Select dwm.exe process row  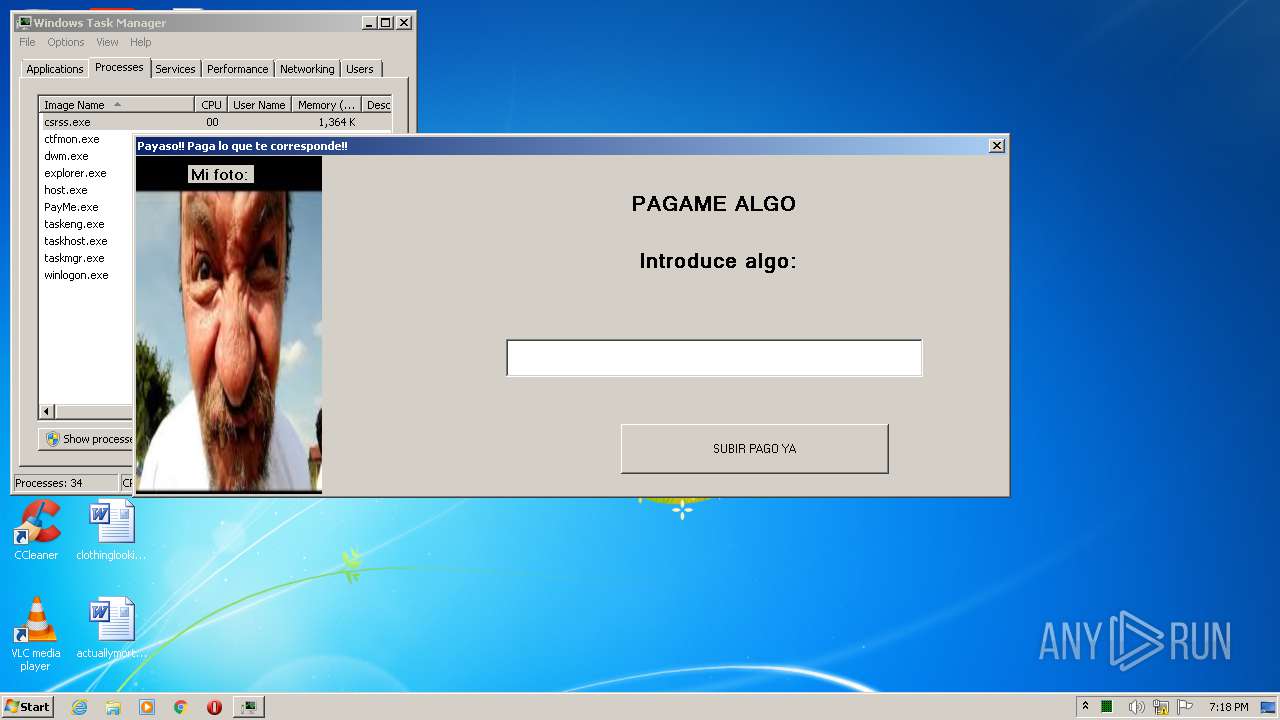(x=87, y=156)
